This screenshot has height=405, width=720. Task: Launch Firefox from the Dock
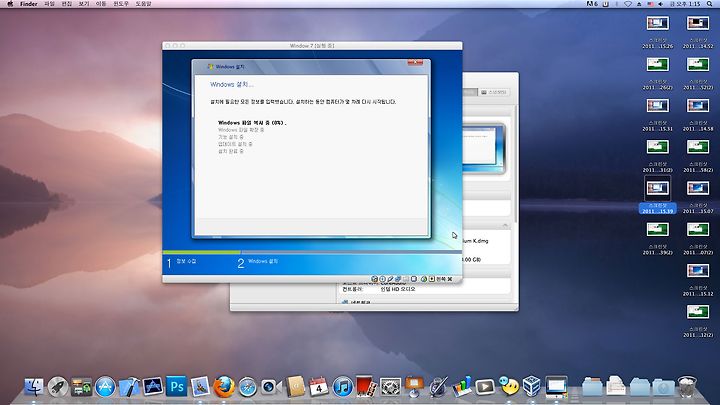224,387
